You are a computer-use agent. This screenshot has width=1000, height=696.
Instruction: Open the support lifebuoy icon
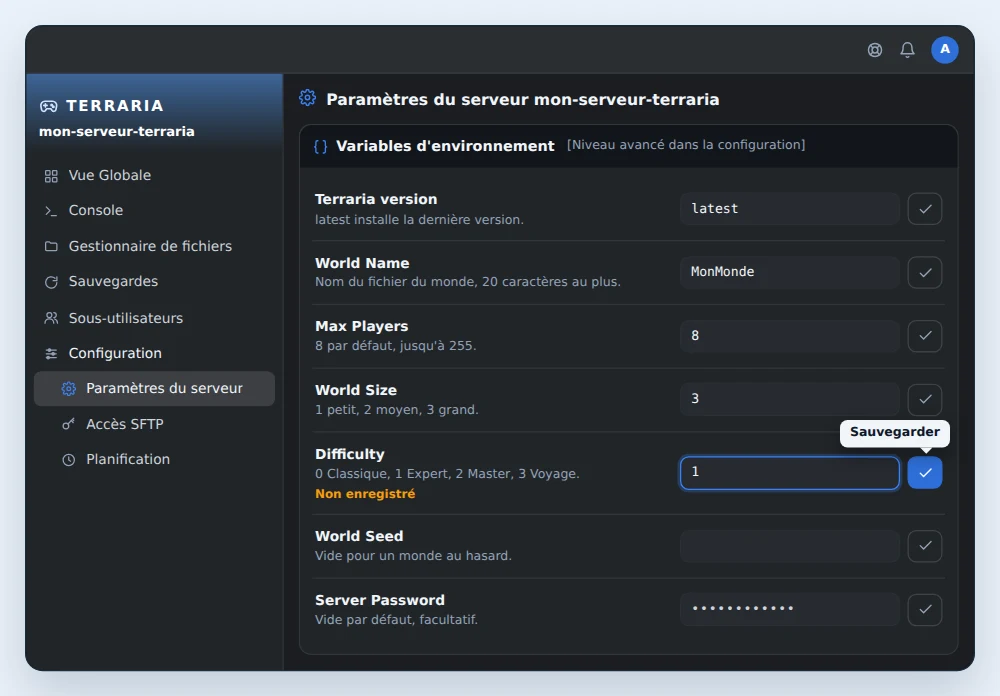(875, 50)
